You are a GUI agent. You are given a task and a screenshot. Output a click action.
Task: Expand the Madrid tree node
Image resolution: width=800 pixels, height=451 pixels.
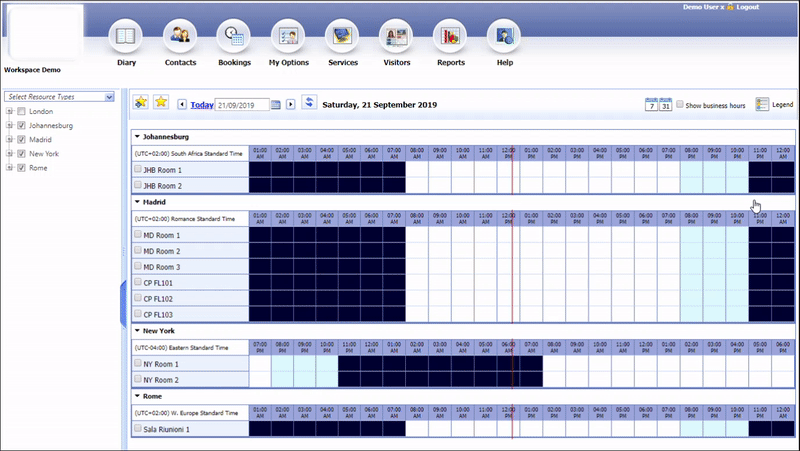pos(9,139)
